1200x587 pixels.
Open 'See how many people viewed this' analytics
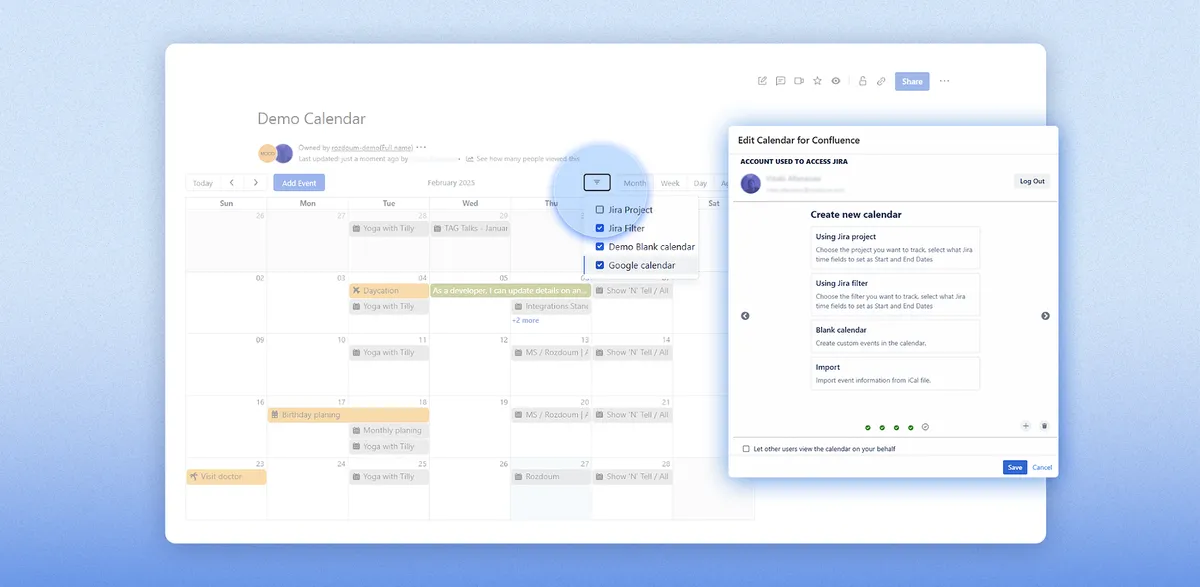tap(523, 158)
